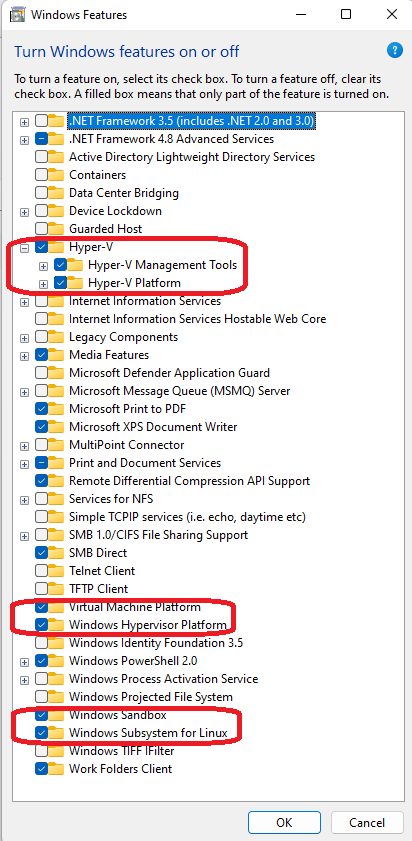This screenshot has width=412, height=841.
Task: Expand Microsoft Message Queue (MSMQ) Server
Action: click(24, 392)
